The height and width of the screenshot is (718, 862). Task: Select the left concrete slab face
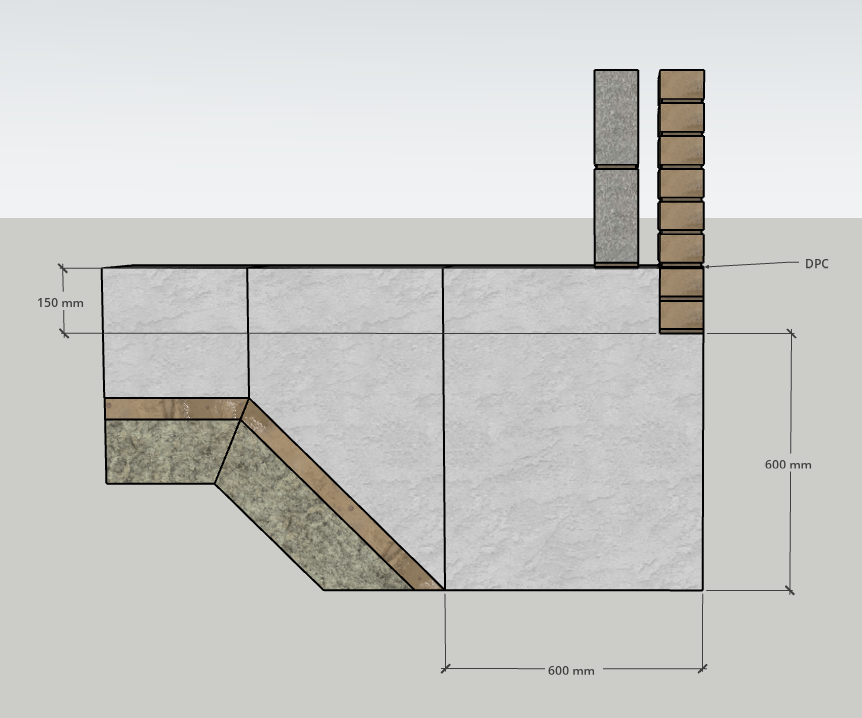click(175, 330)
